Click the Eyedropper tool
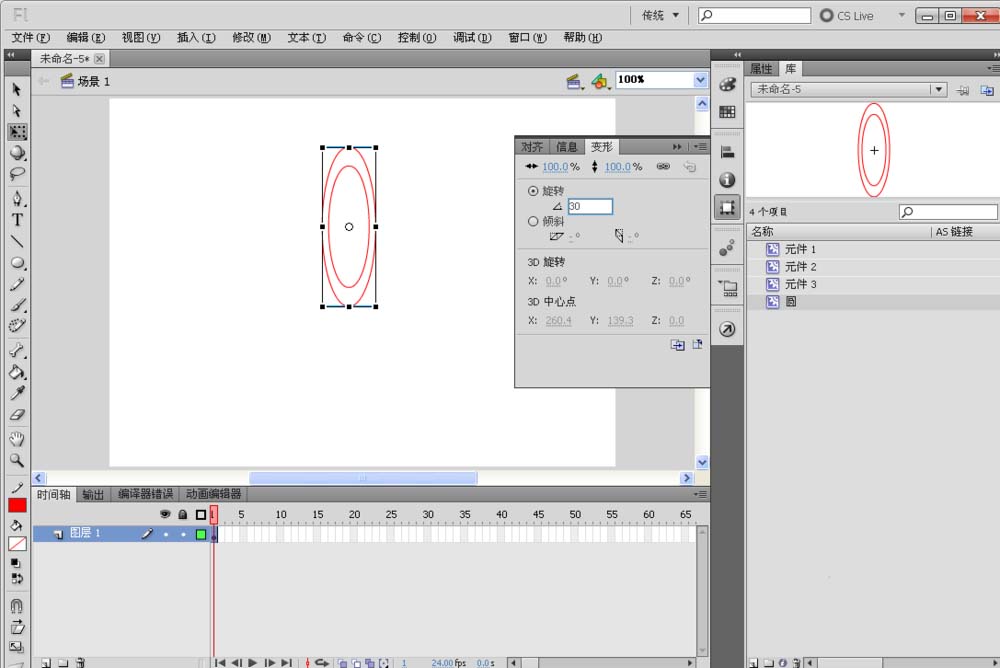The width and height of the screenshot is (1000, 668). (17, 394)
